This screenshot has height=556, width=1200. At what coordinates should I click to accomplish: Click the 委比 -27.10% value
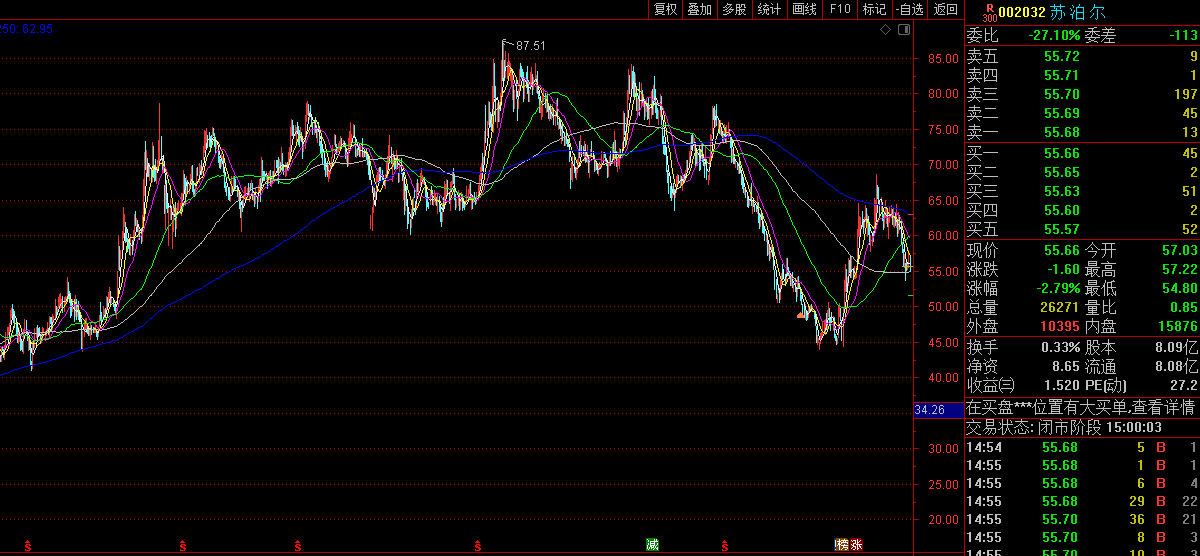point(1054,35)
